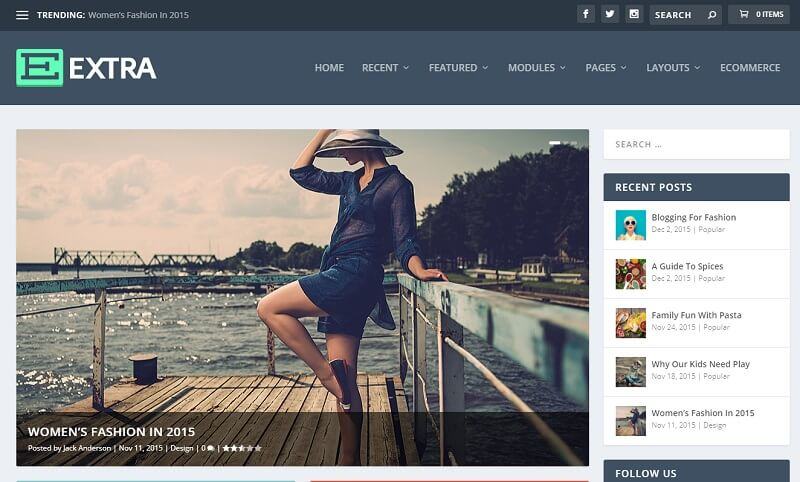Select the slider pagination indicator on image

pos(555,143)
